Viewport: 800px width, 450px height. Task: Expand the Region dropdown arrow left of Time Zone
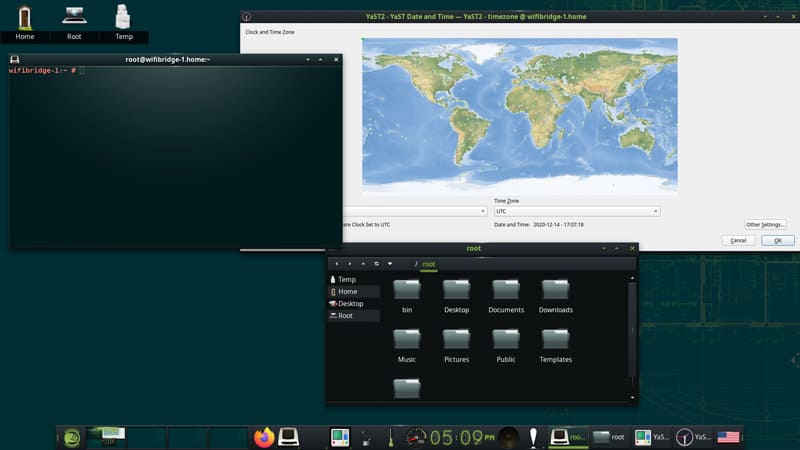coord(483,211)
